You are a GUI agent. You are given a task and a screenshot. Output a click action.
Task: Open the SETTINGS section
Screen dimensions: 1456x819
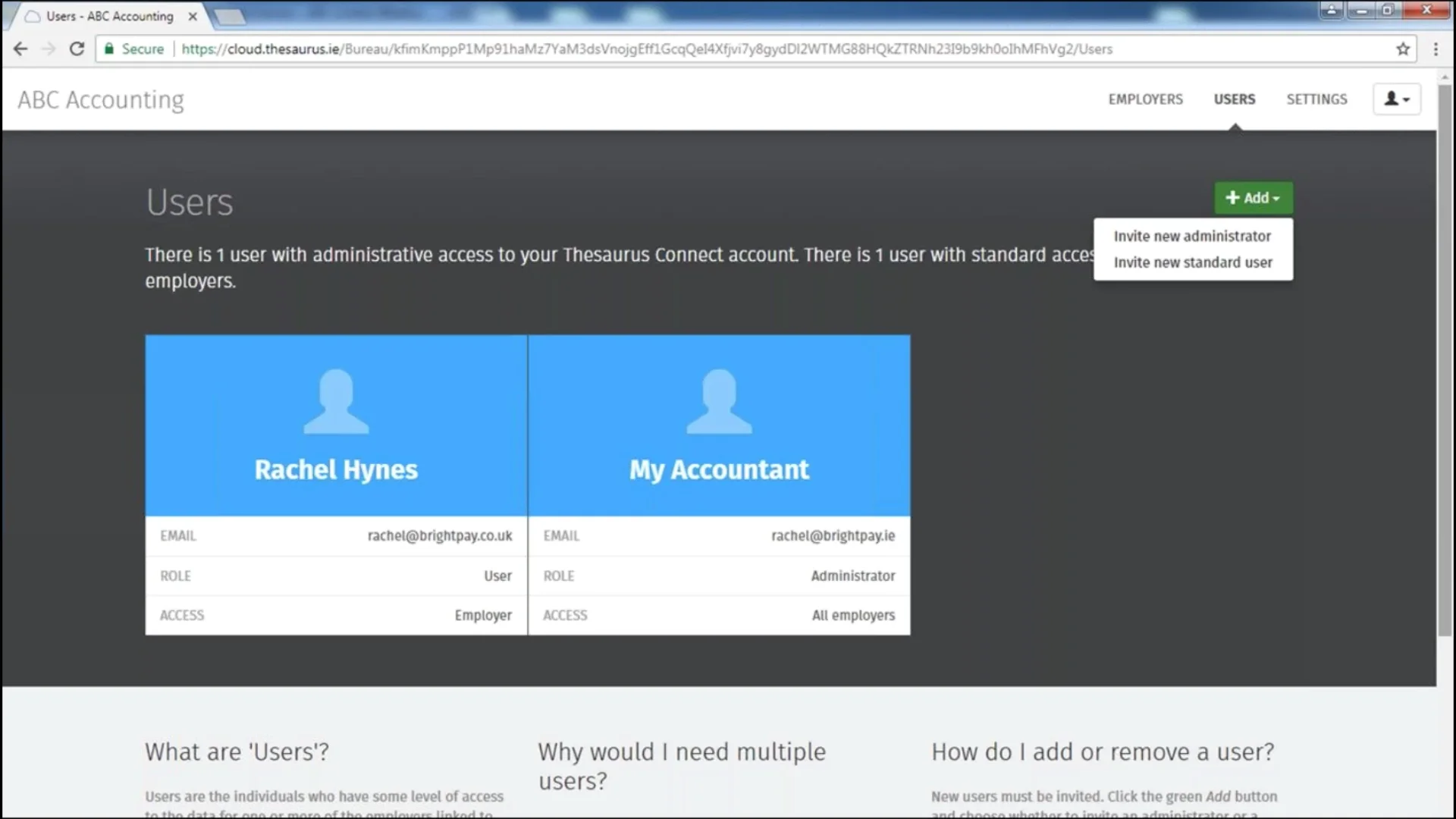1316,99
